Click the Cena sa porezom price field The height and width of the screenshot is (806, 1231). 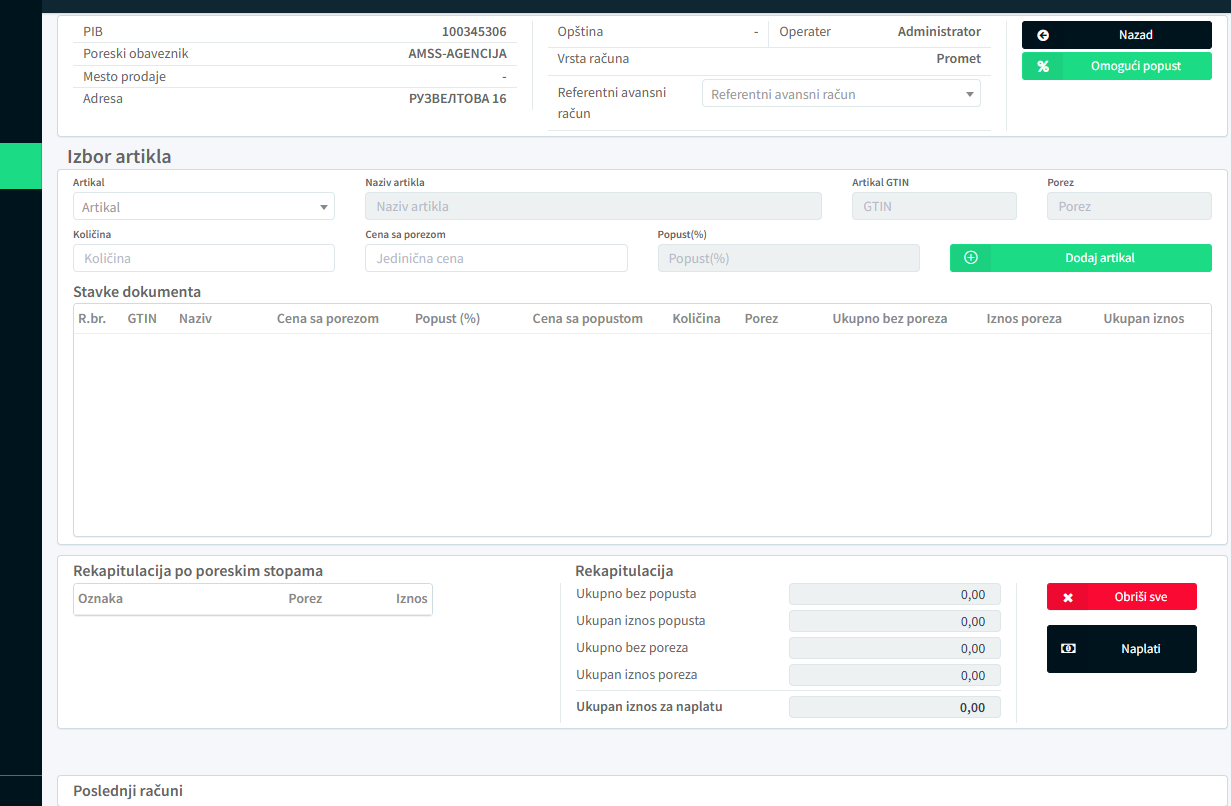tap(496, 258)
